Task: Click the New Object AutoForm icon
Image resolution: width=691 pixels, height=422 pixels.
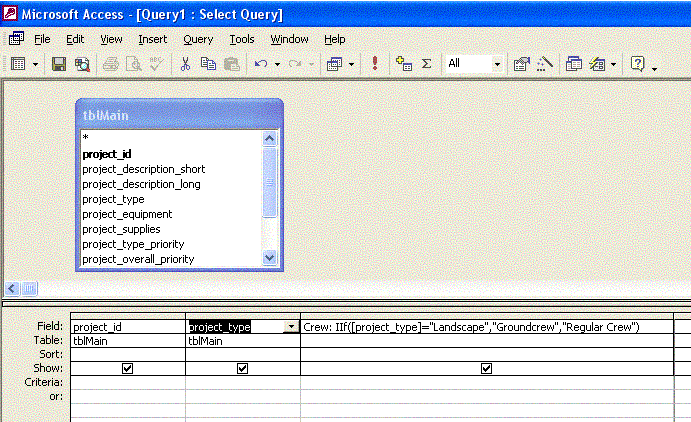Action: coord(598,64)
